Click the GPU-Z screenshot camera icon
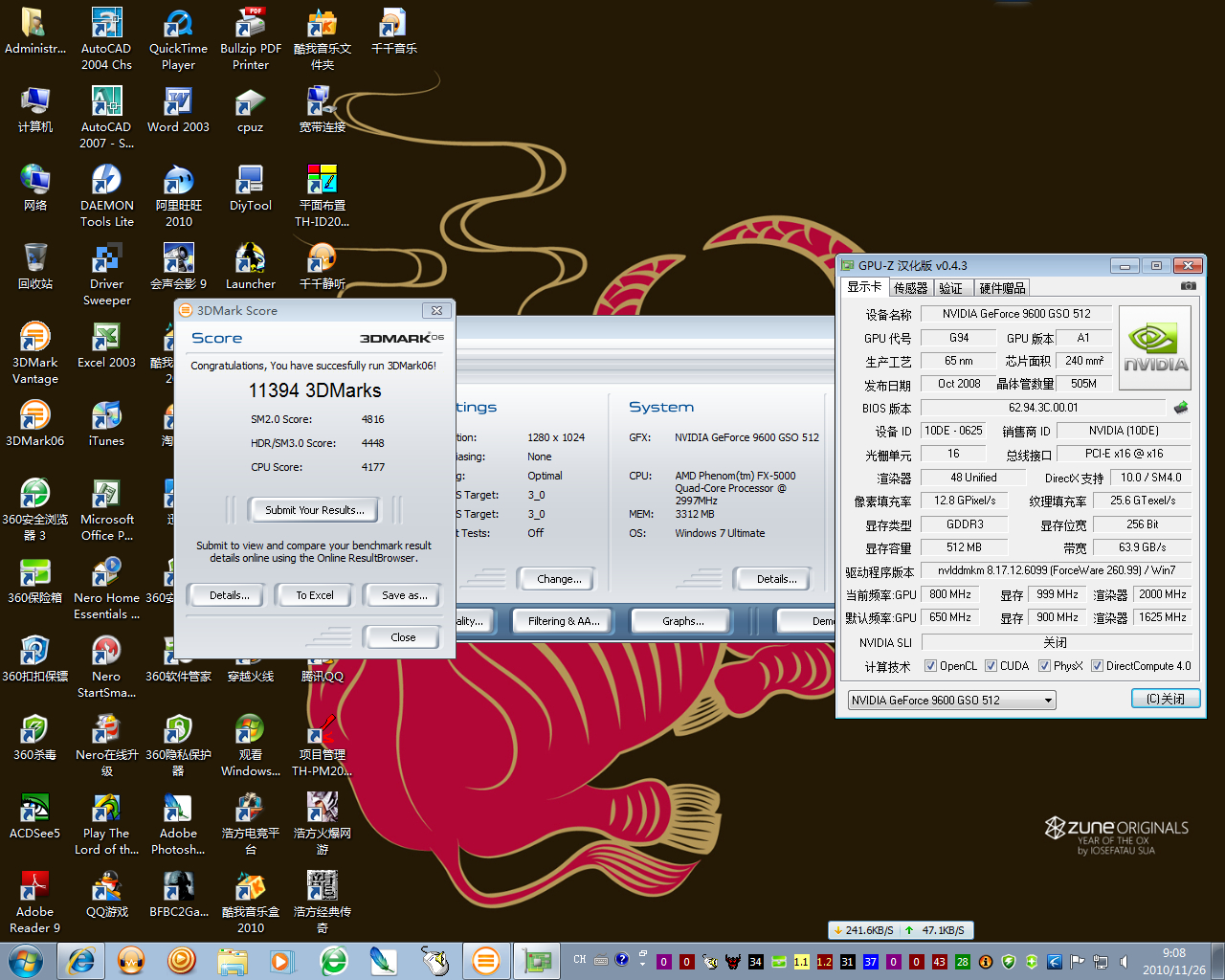The image size is (1225, 980). [x=1188, y=286]
